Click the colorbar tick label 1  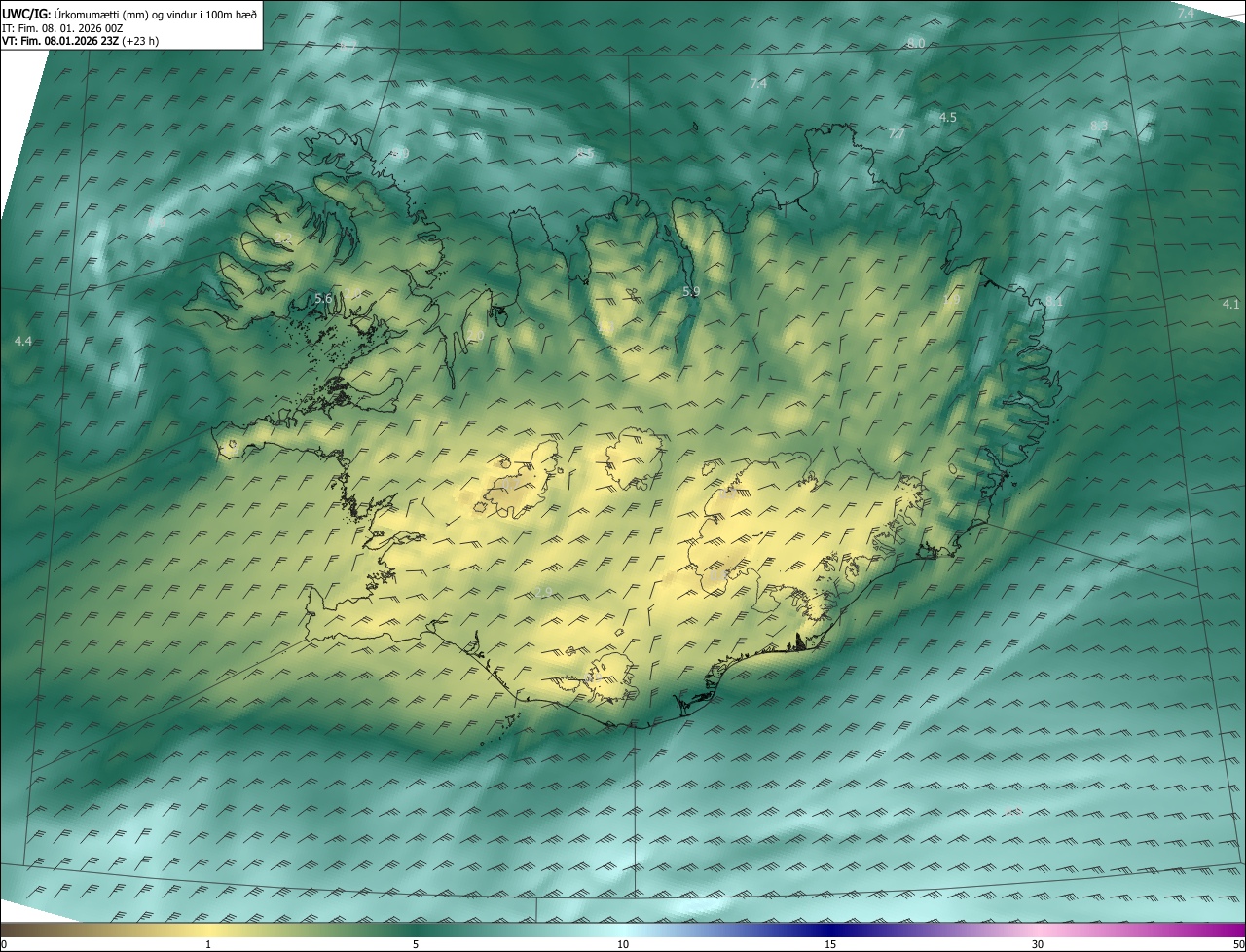pyautogui.click(x=208, y=945)
